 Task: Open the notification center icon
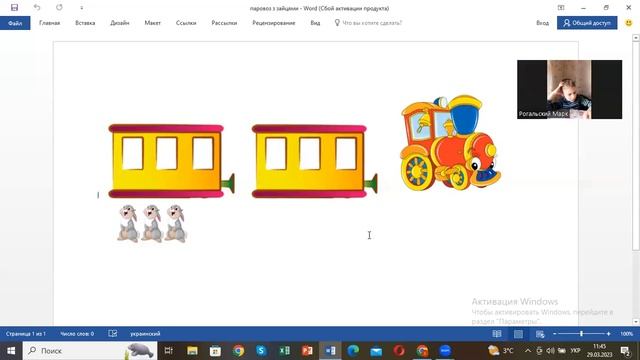point(625,351)
